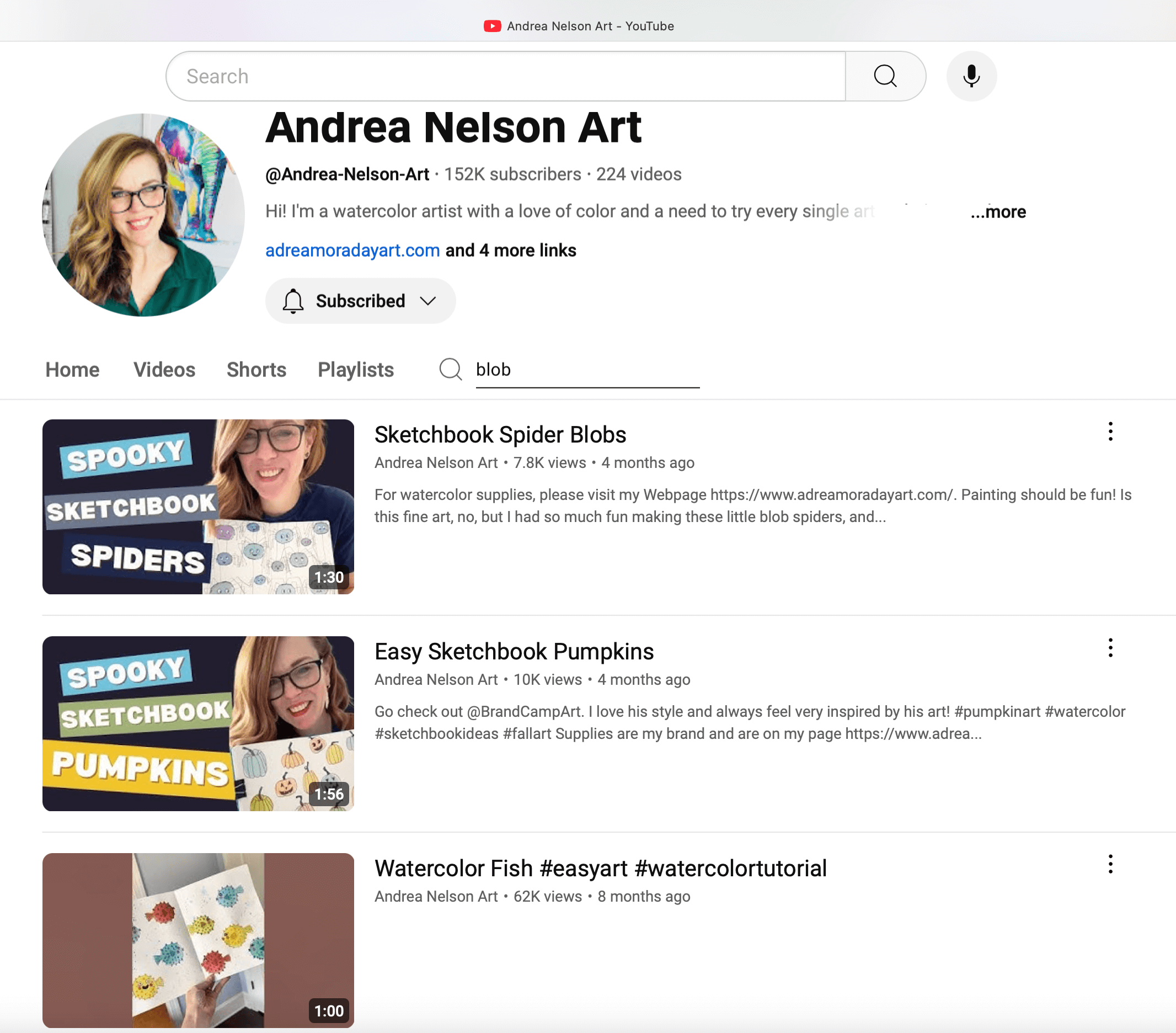Screen dimensions: 1176x1033
Task: Switch to the Shorts tab
Action: pyautogui.click(x=256, y=370)
